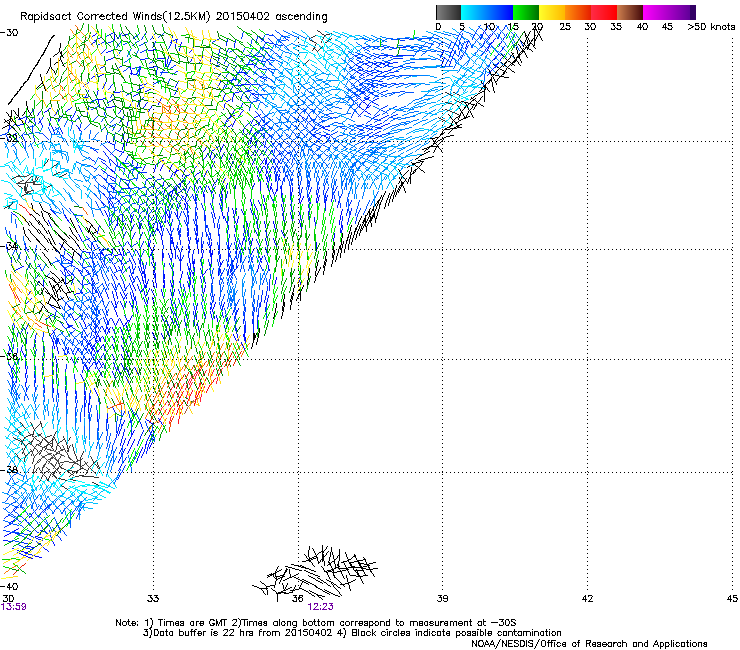Click longitude axis label '33'
This screenshot has height=650, width=740.
click(153, 599)
